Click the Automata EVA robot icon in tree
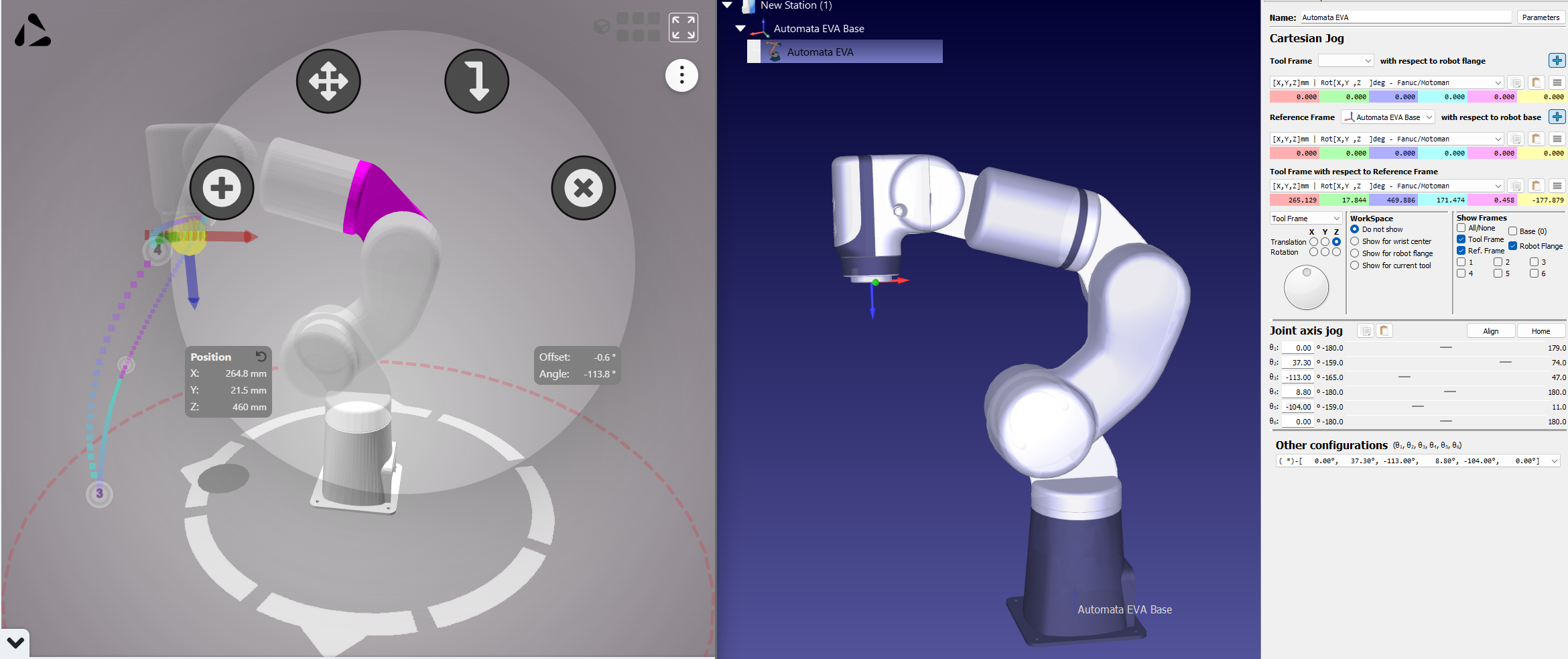Screen dimensions: 1568x659 [774, 52]
